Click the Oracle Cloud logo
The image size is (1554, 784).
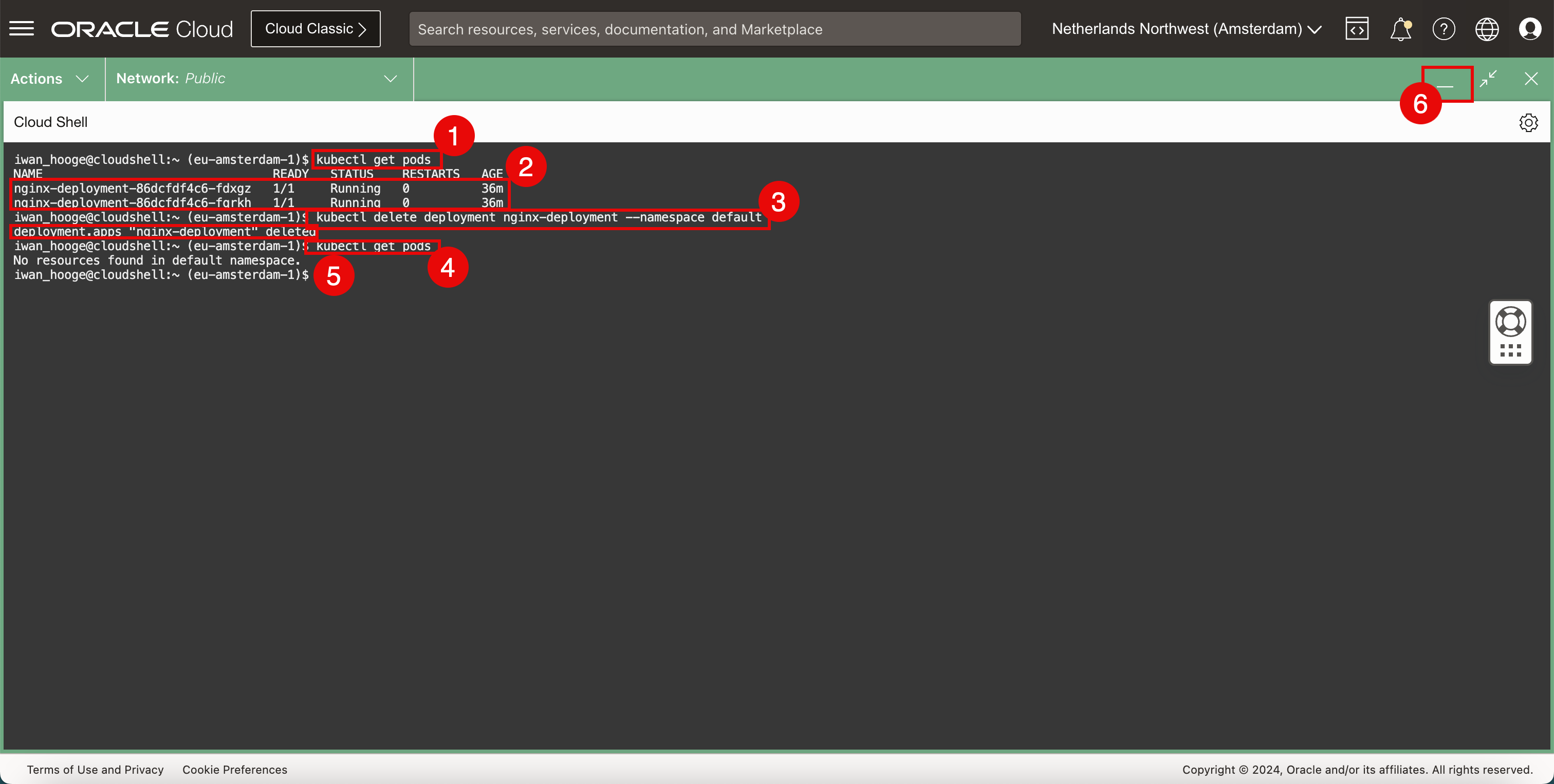coord(142,29)
